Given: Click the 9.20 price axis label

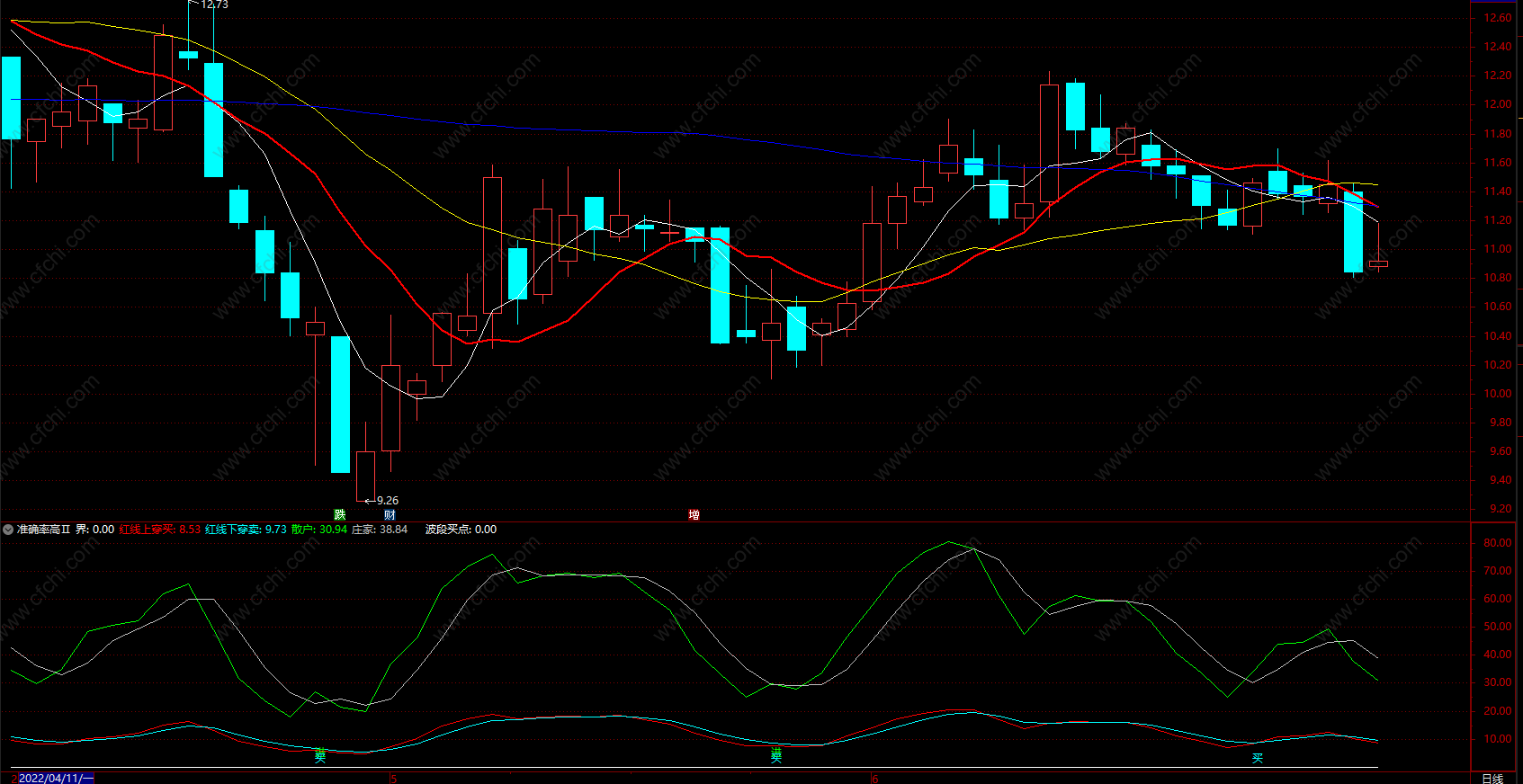Looking at the screenshot, I should pos(1501,509).
